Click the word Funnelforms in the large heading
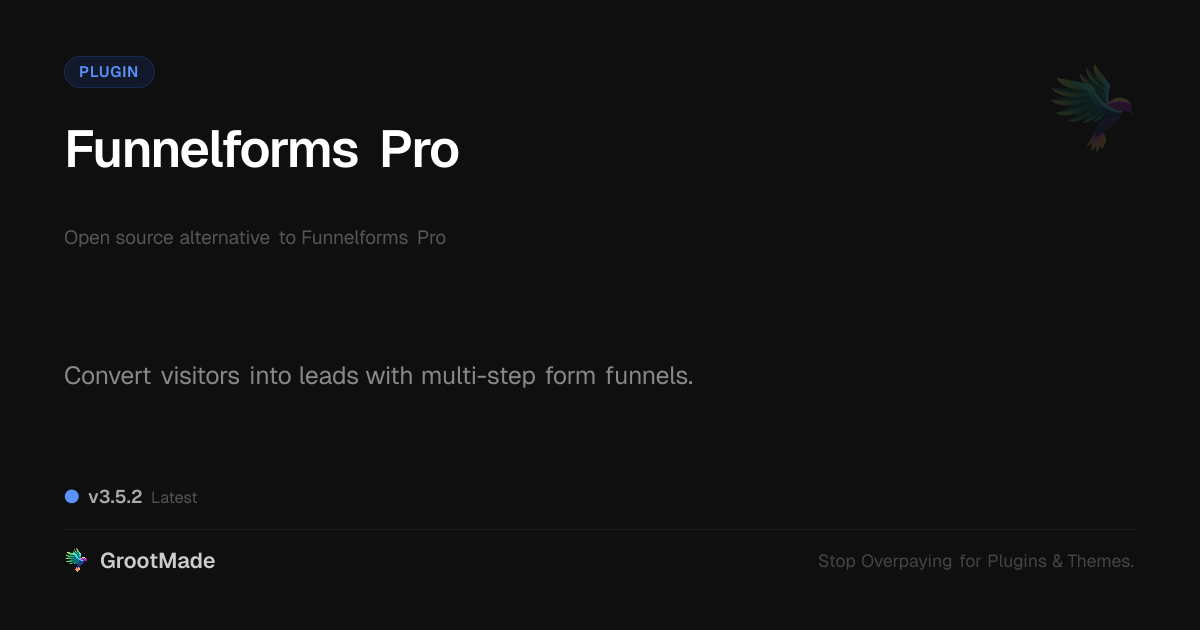The height and width of the screenshot is (630, 1200). click(x=211, y=150)
